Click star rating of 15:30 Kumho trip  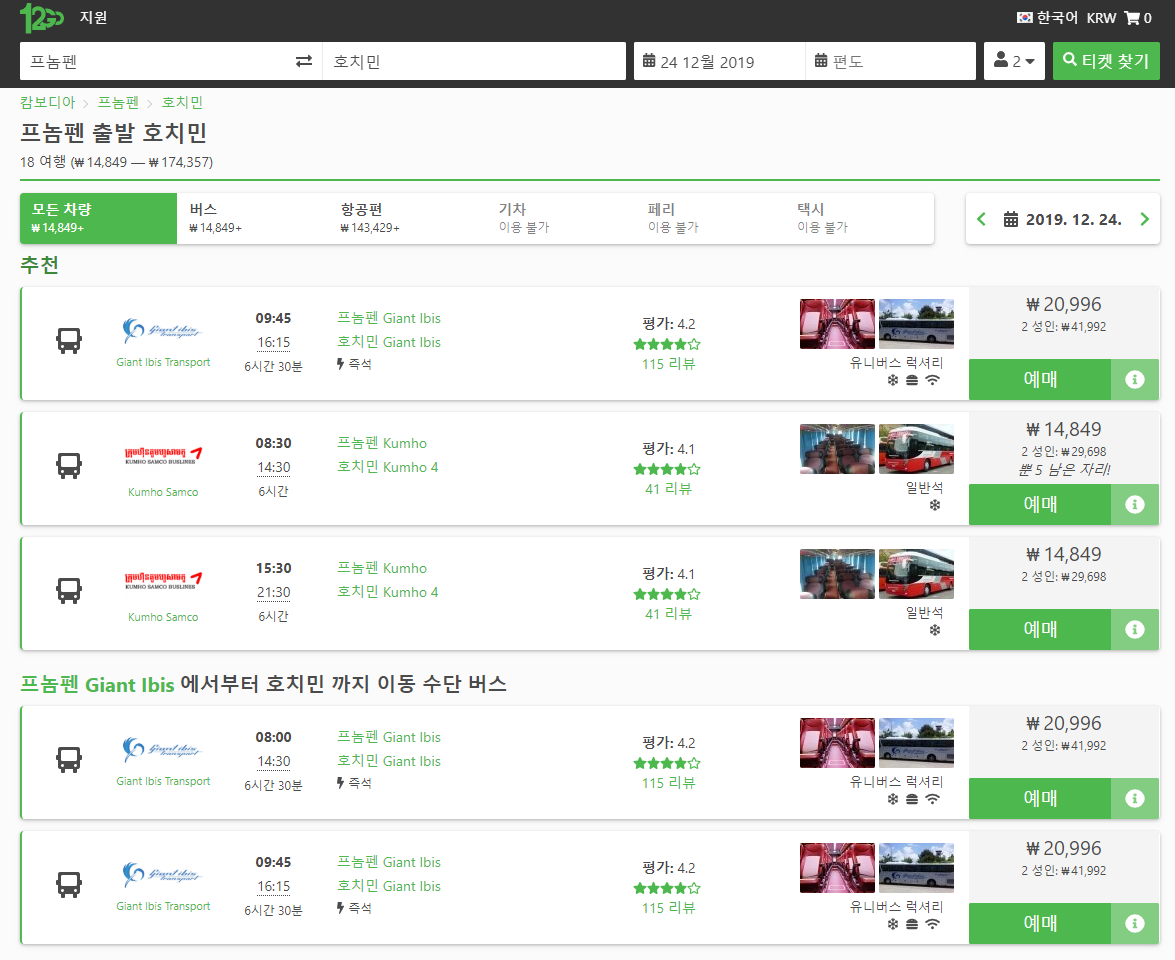(667, 594)
